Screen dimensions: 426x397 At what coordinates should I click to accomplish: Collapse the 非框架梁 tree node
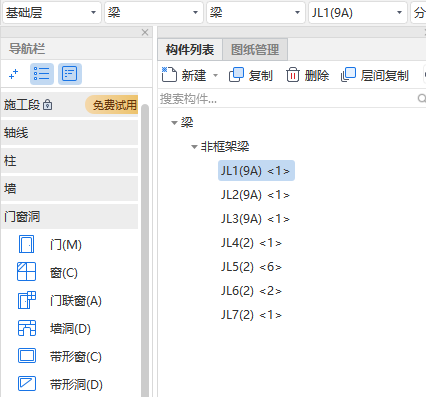pos(194,147)
